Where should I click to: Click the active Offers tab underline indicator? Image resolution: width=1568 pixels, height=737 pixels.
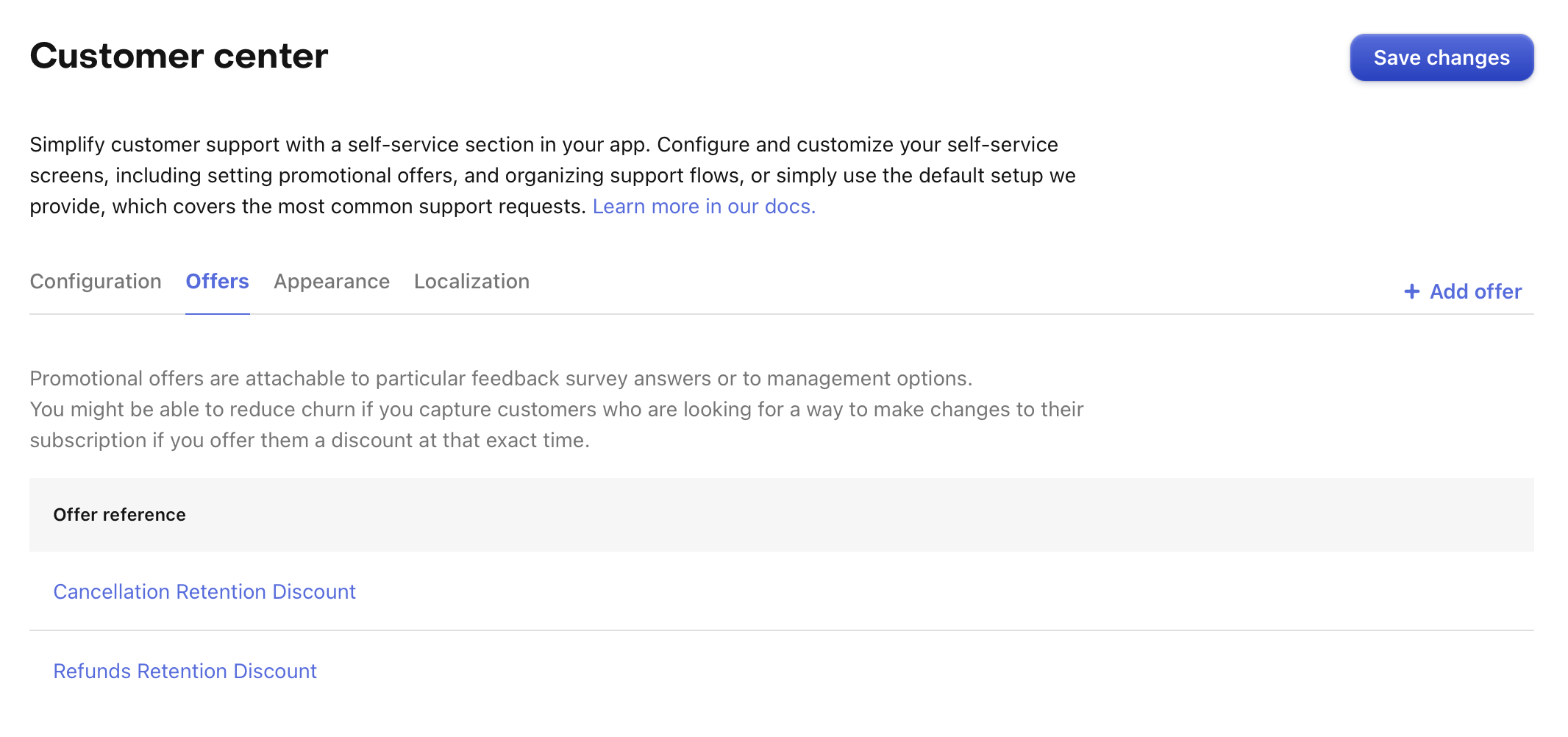click(x=217, y=315)
